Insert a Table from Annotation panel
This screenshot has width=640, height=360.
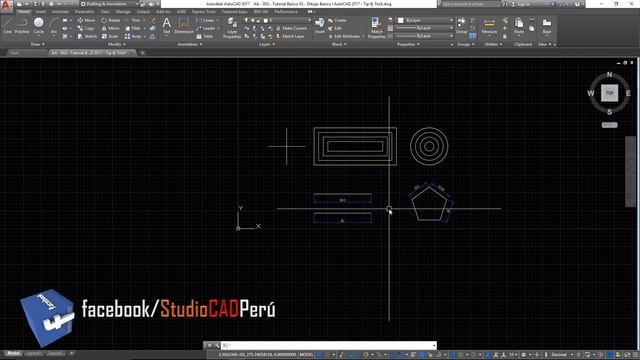[205, 36]
